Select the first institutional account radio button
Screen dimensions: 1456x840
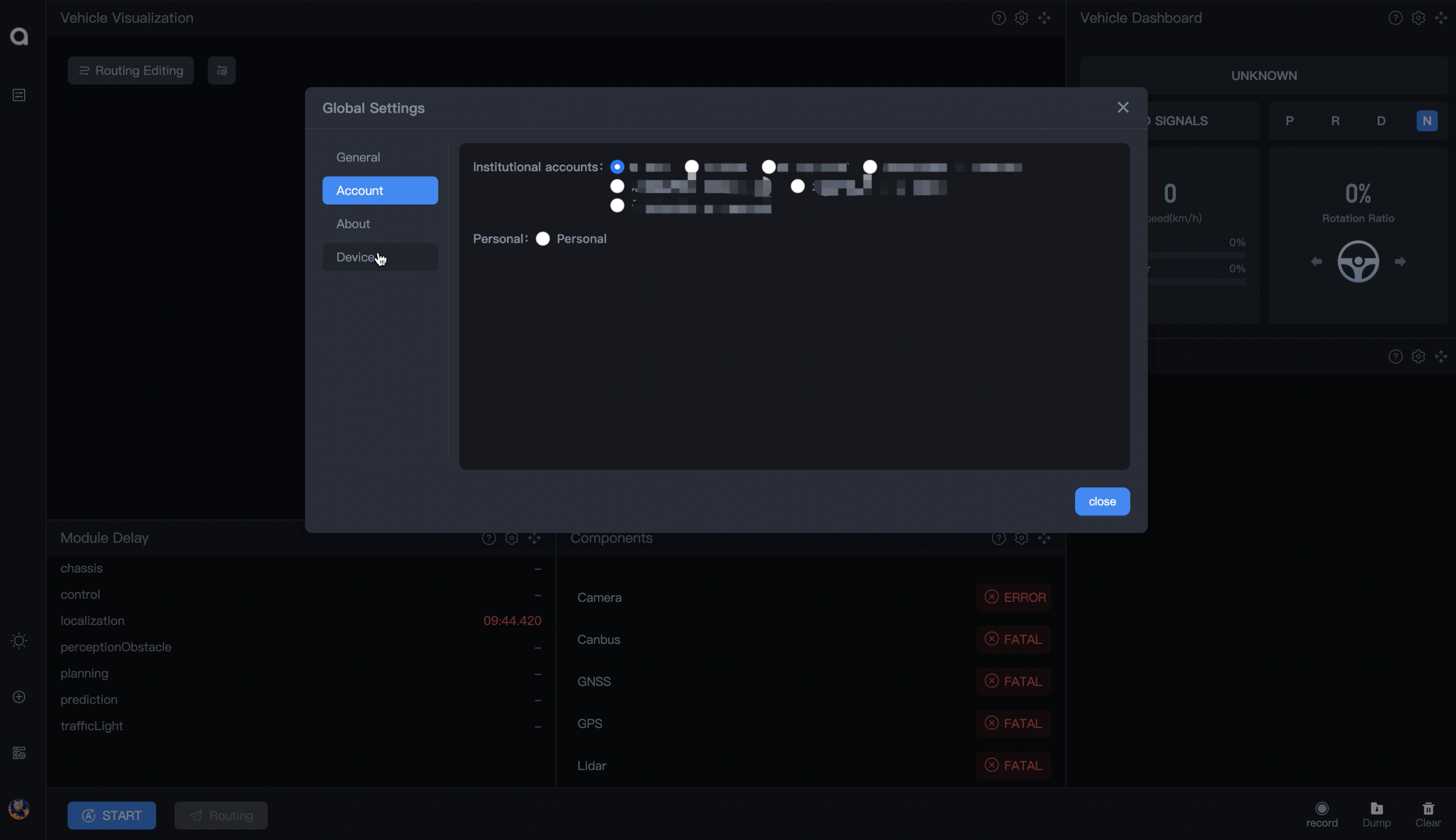point(617,166)
